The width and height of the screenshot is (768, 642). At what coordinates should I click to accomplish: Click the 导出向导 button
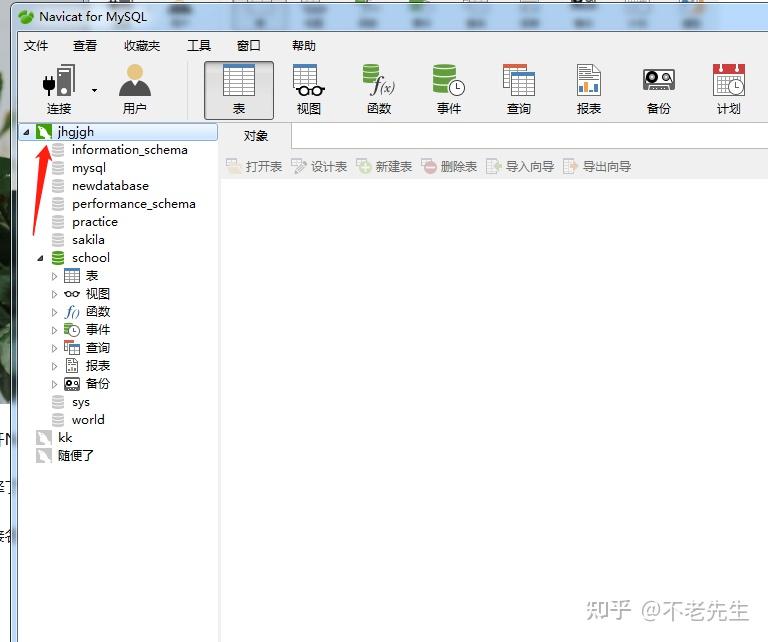point(597,166)
